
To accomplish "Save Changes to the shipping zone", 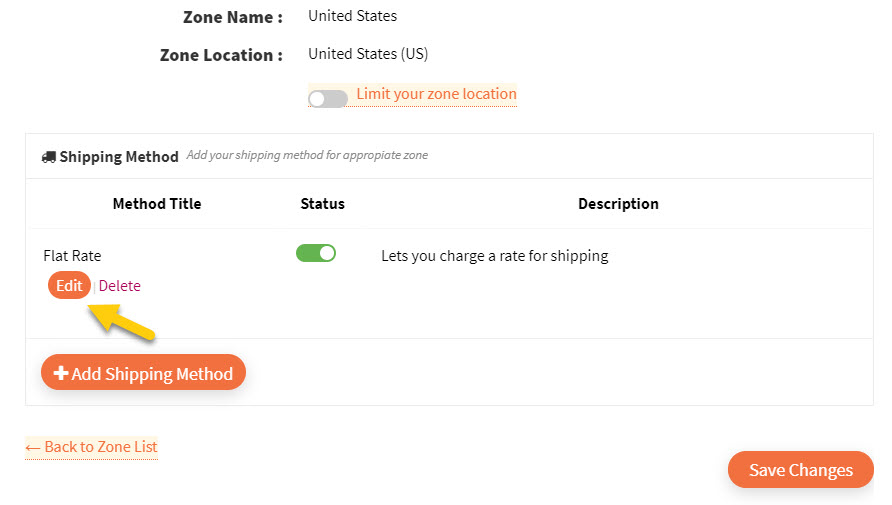I will (800, 470).
